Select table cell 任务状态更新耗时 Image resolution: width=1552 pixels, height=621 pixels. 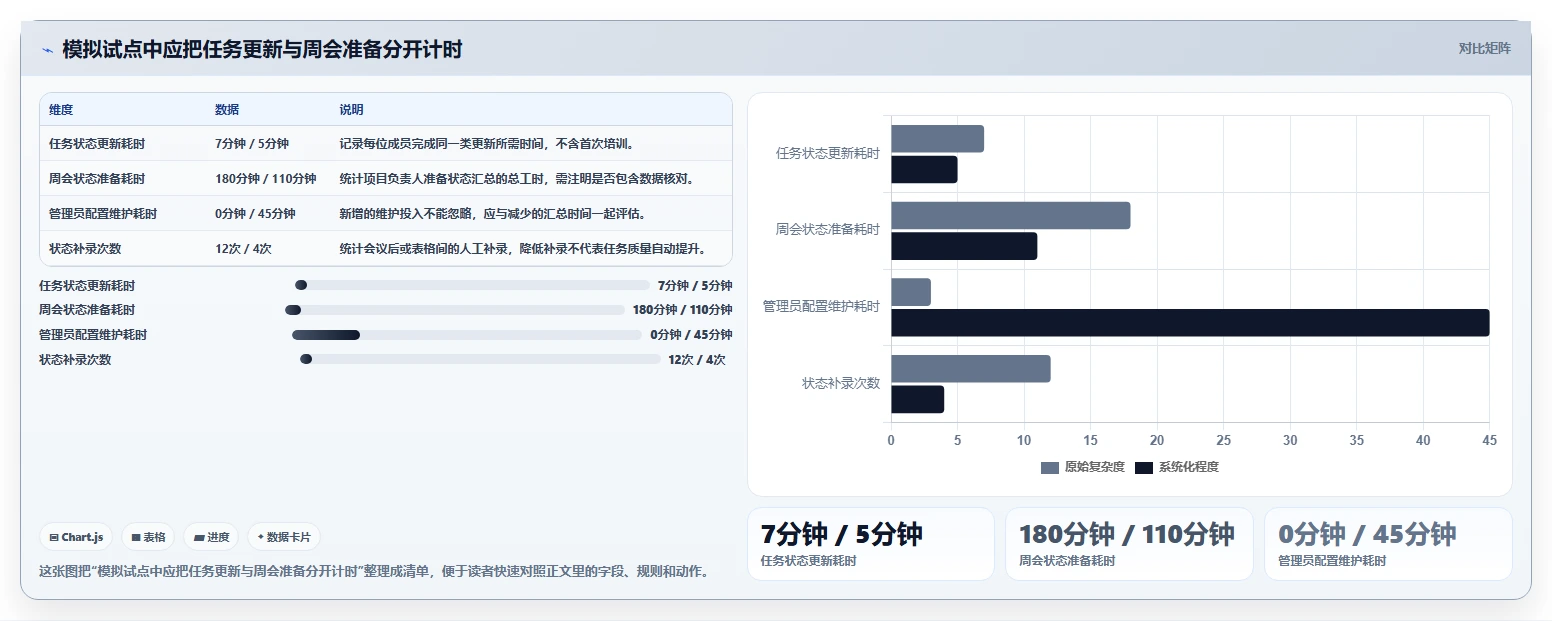pyautogui.click(x=97, y=144)
